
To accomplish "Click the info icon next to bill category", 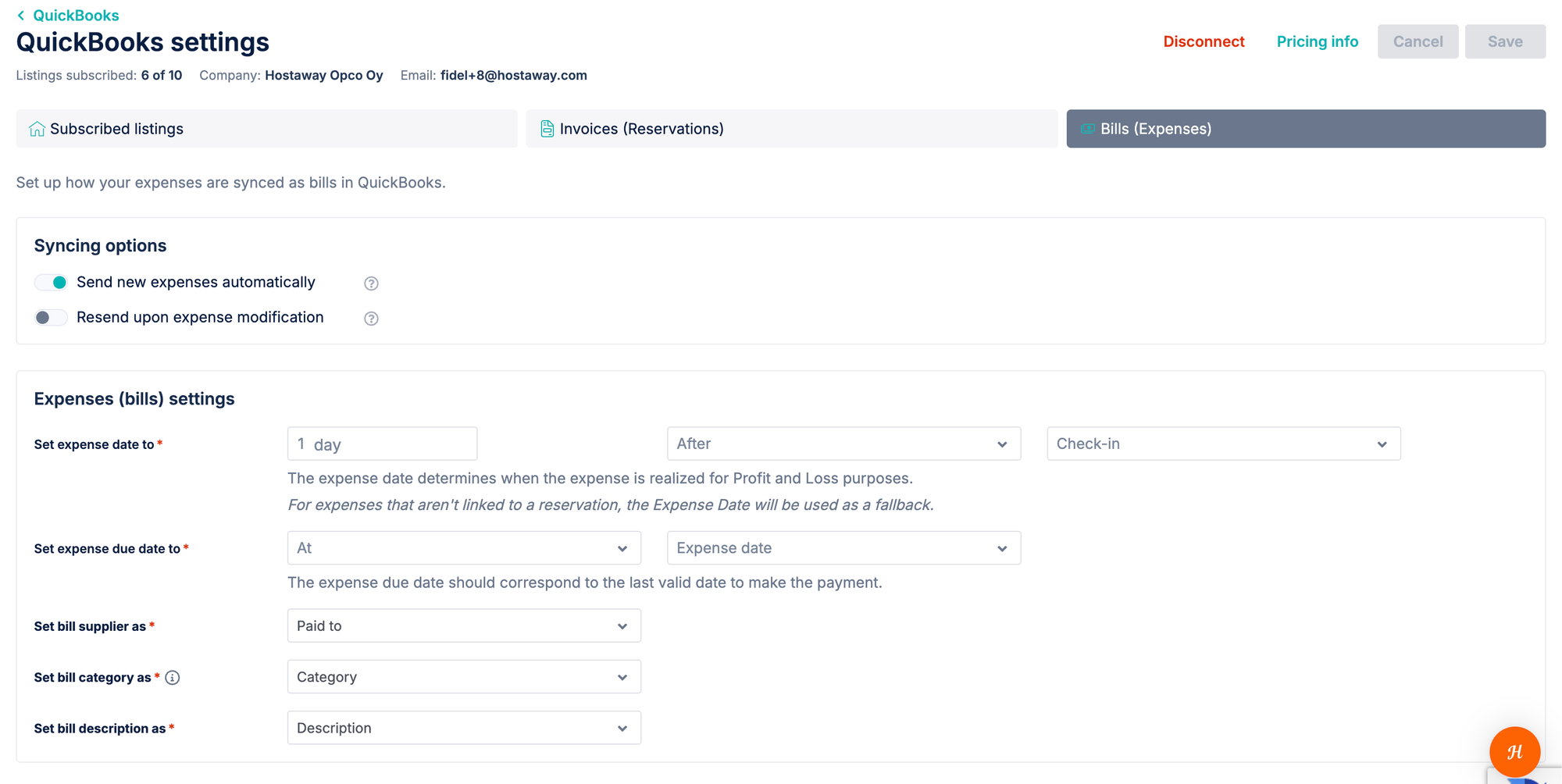I will [x=173, y=678].
